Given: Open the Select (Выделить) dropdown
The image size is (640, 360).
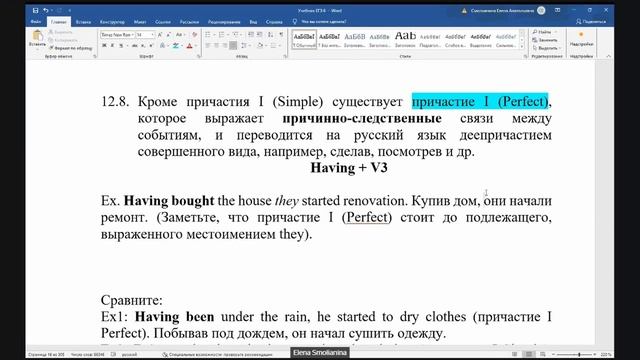Looking at the screenshot, I should click(x=547, y=48).
